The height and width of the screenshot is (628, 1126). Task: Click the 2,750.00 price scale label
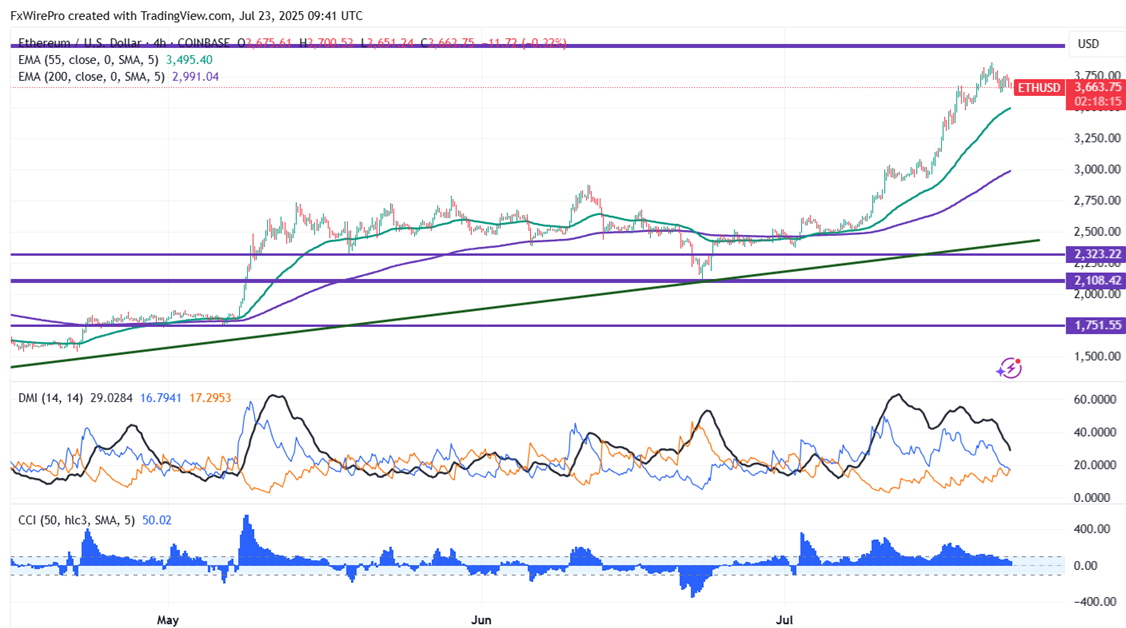click(1097, 200)
